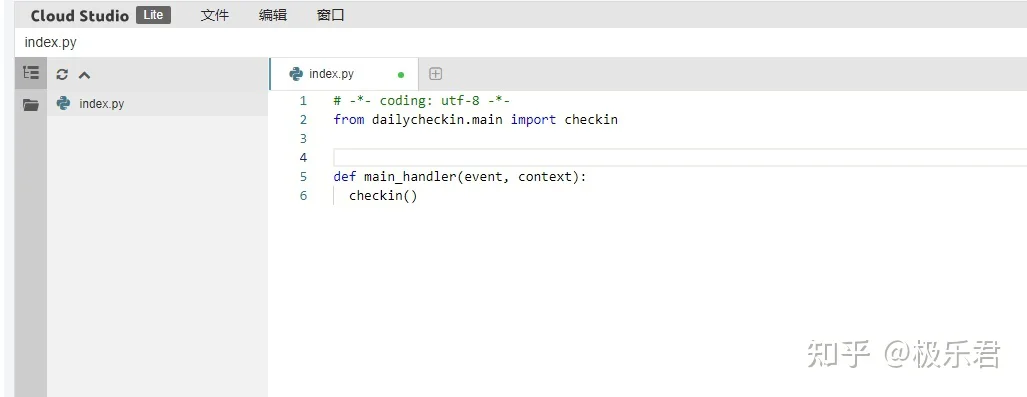Open the 窗口 menu
Screen dimensions: 1027x397
coord(331,15)
